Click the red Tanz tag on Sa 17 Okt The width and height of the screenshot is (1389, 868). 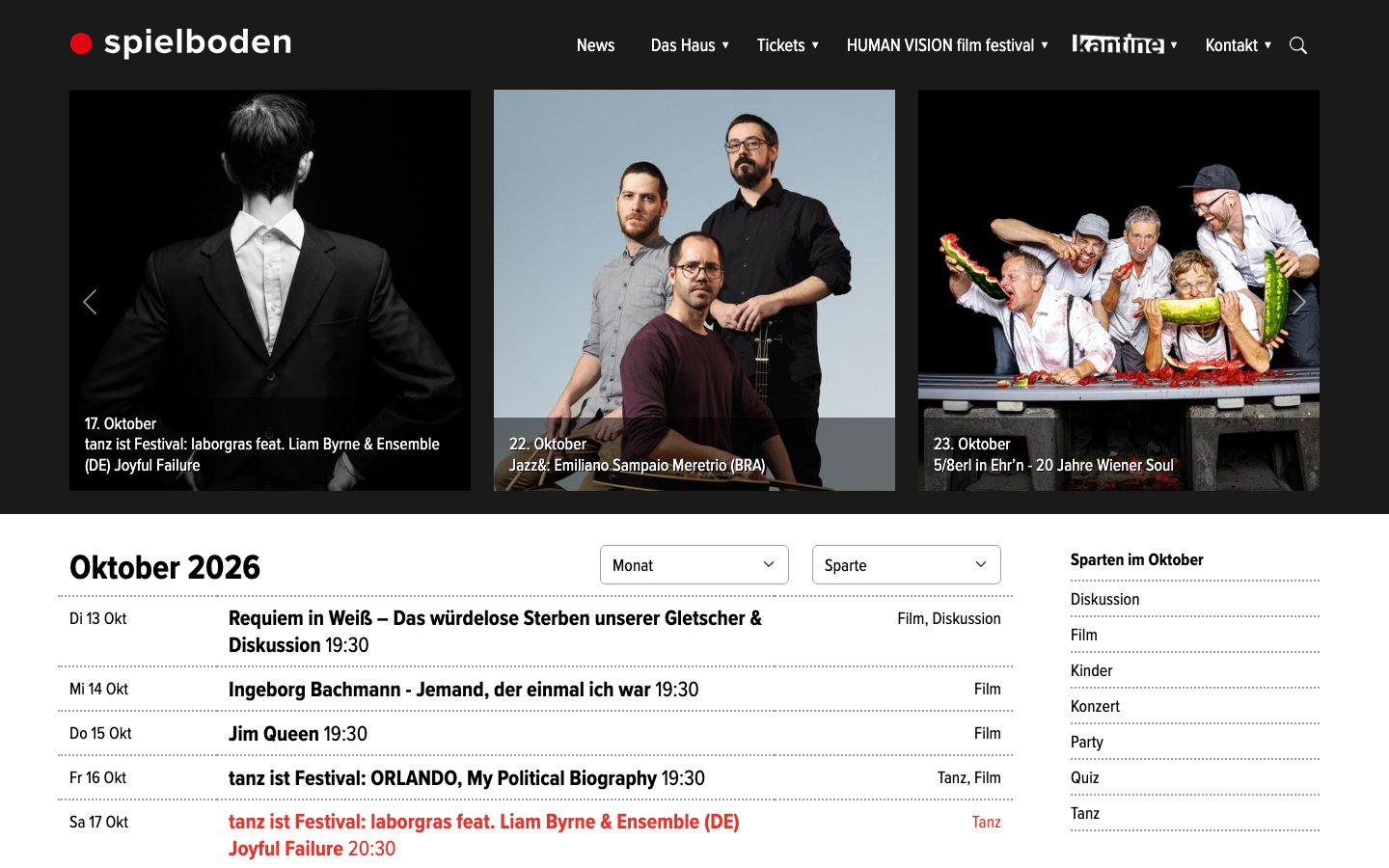pyautogui.click(x=986, y=822)
